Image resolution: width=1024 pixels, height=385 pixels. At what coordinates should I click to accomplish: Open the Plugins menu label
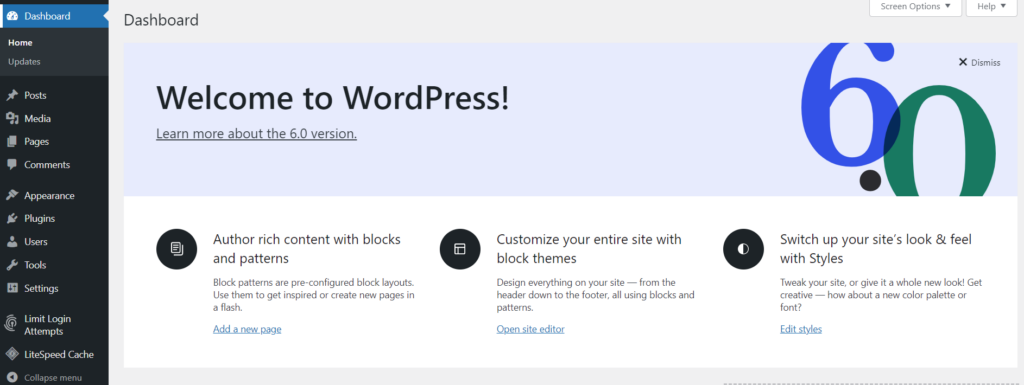click(40, 219)
